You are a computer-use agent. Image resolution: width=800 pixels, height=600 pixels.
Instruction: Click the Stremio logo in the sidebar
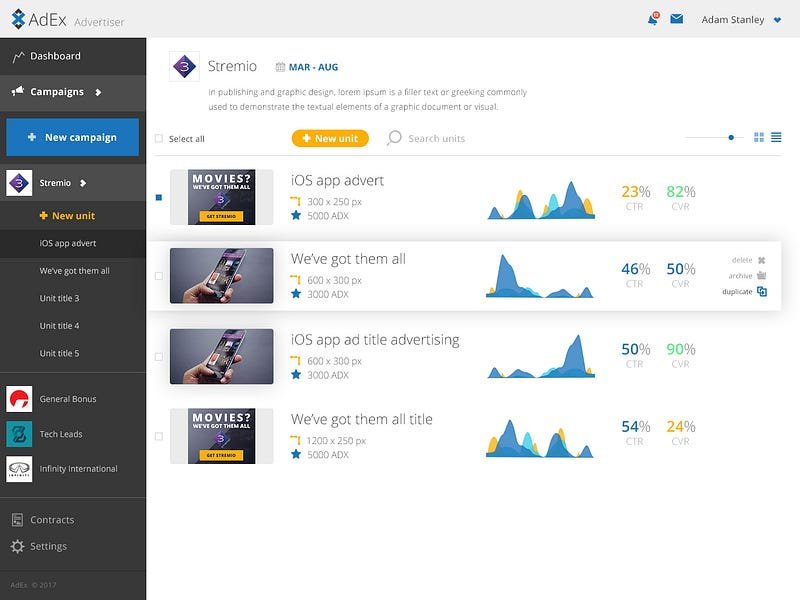pos(19,183)
